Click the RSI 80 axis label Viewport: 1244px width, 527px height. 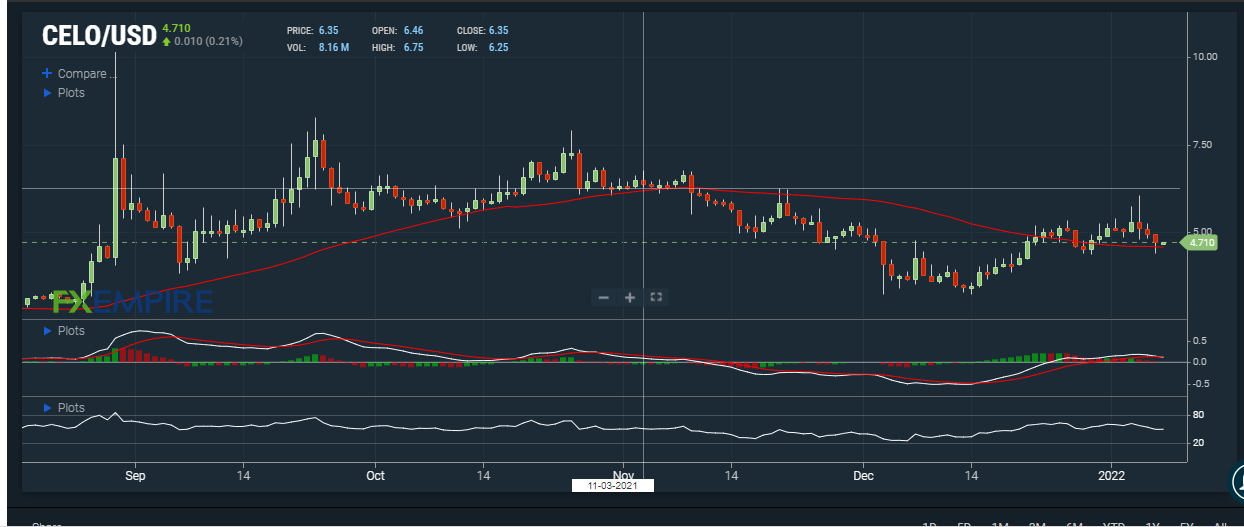1198,415
